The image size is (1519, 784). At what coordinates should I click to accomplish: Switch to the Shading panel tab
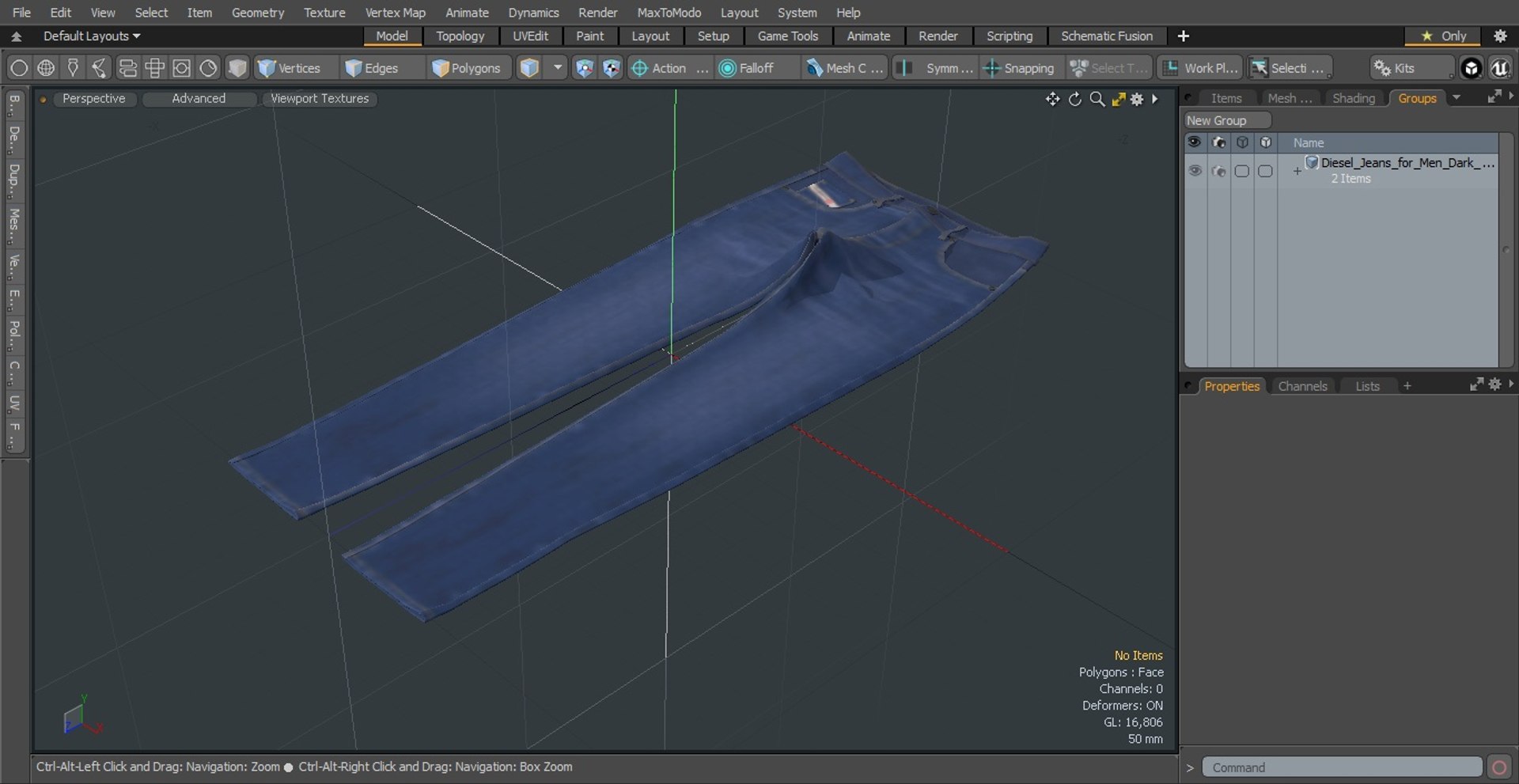(x=1353, y=98)
